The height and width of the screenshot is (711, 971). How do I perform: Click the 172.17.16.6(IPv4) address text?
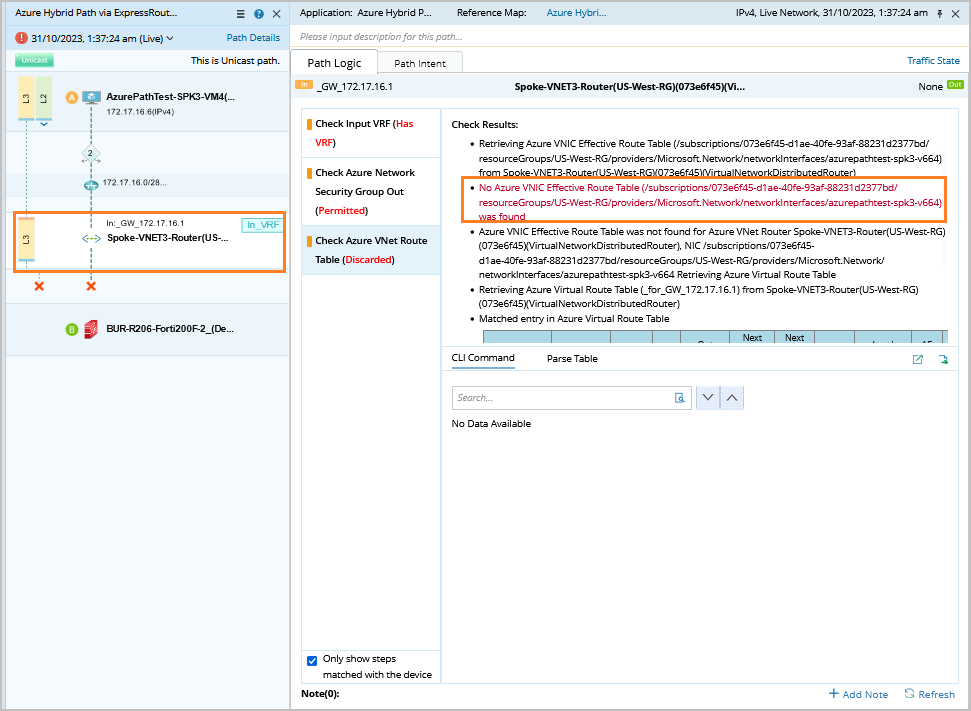(x=140, y=112)
